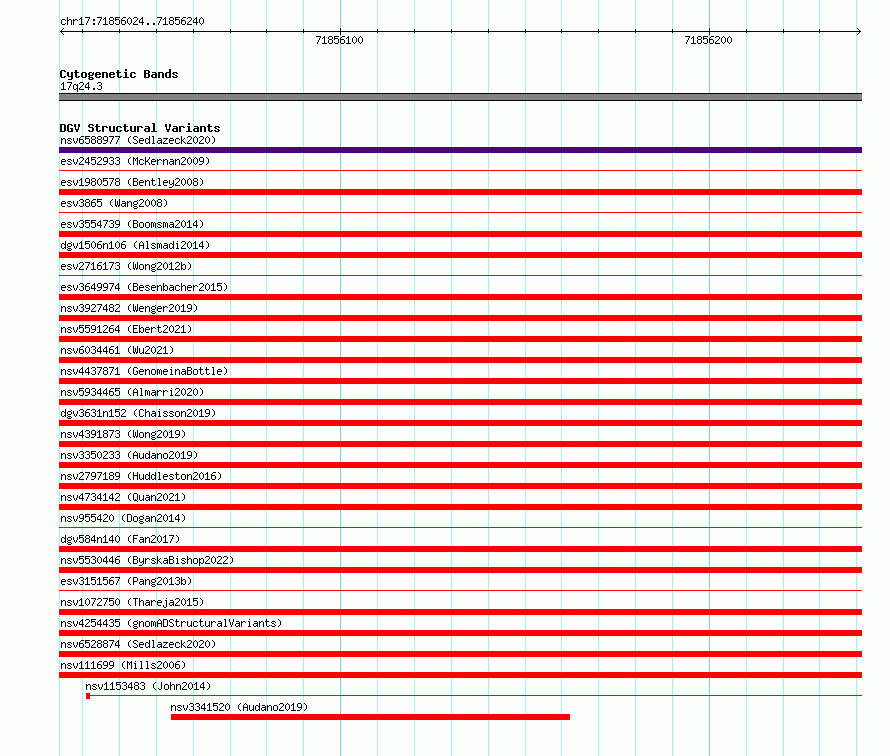This screenshot has height=756, width=890.
Task: Click the nsv1072750 (Thareja2015) label
Action: click(132, 602)
